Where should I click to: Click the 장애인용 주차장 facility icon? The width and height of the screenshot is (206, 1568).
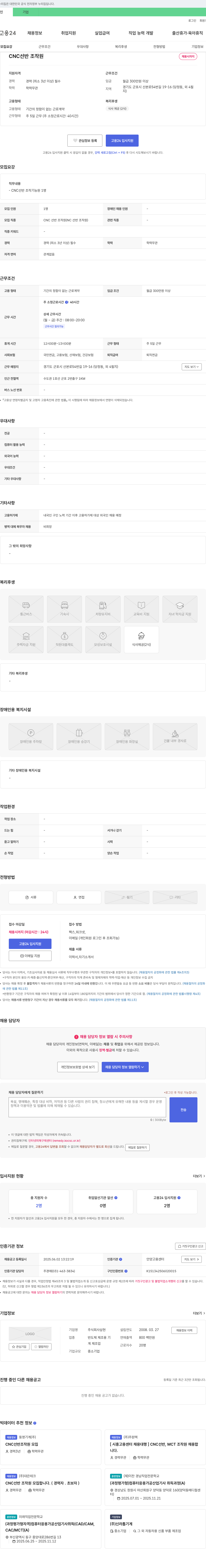click(31, 736)
